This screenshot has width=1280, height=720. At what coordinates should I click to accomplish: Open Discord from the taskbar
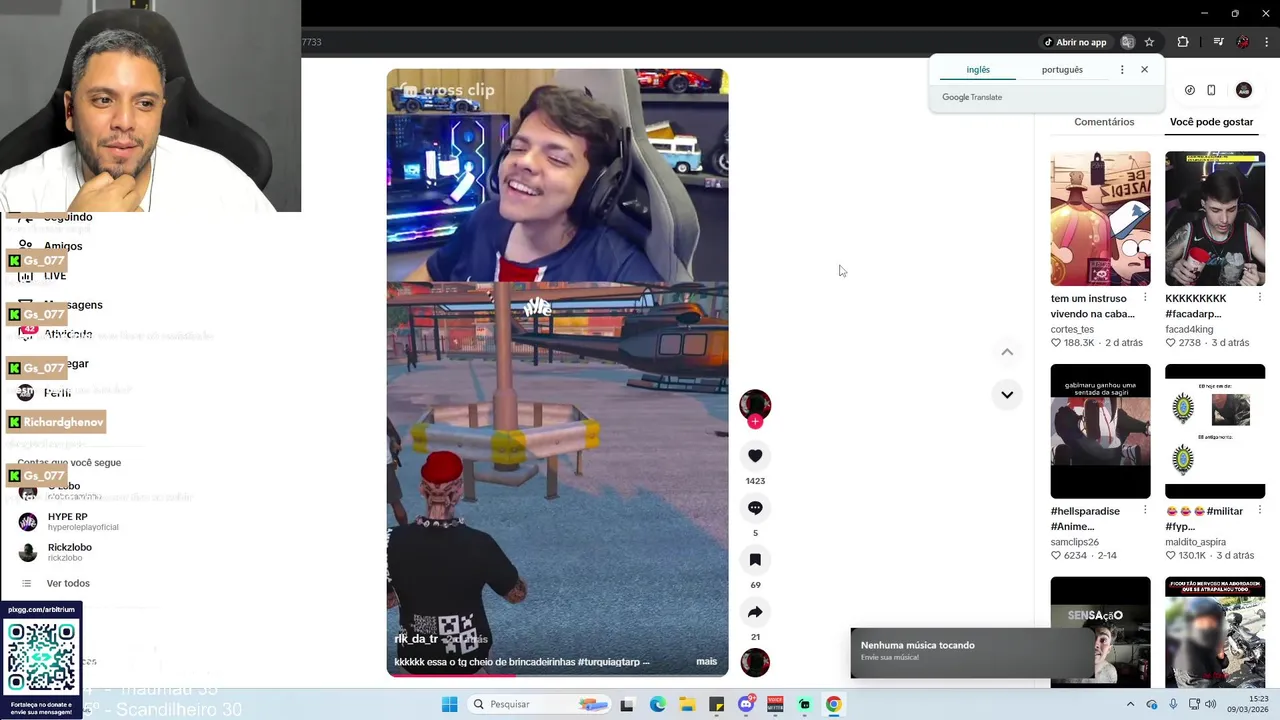(746, 704)
